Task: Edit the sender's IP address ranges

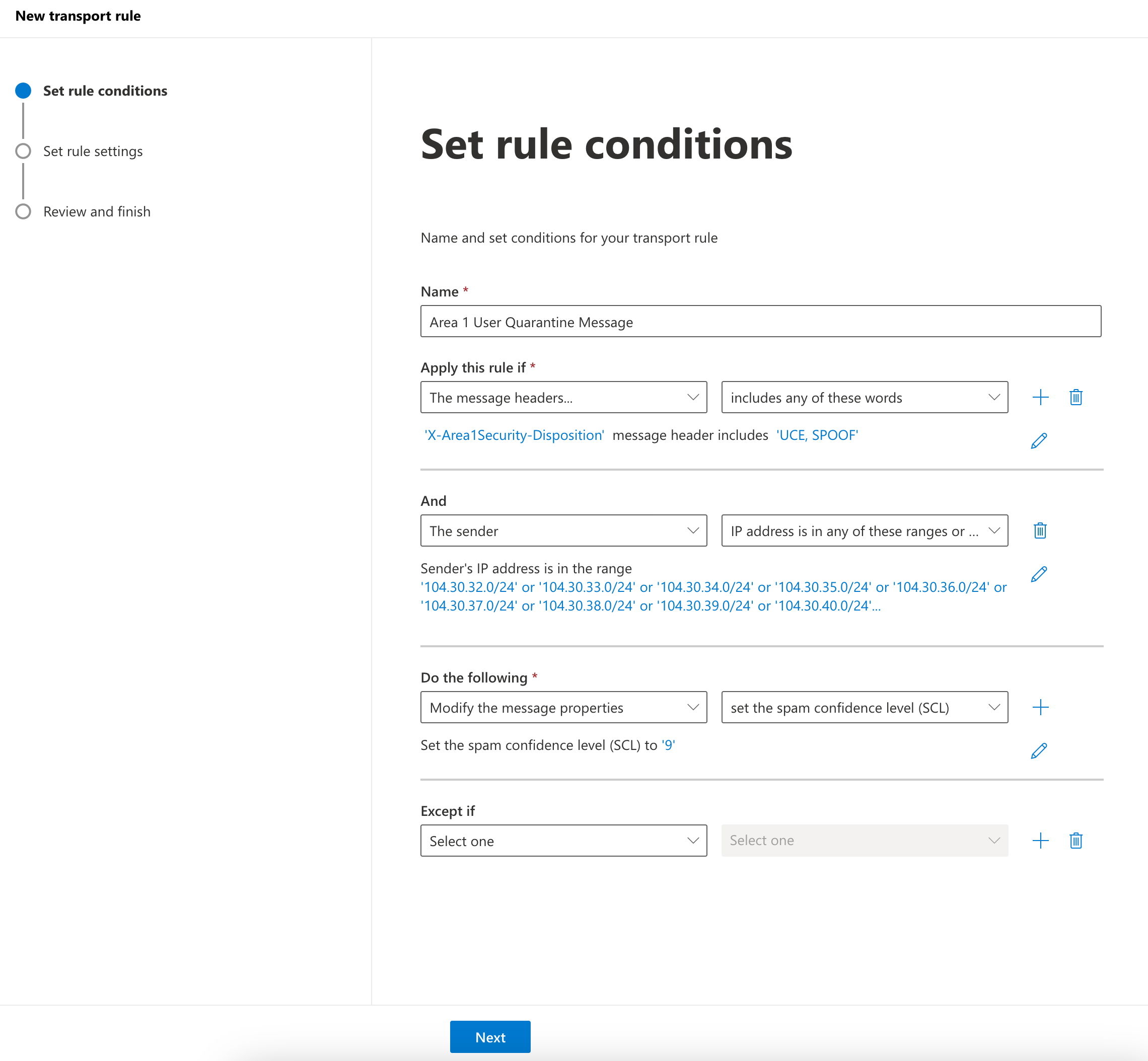Action: 1038,573
